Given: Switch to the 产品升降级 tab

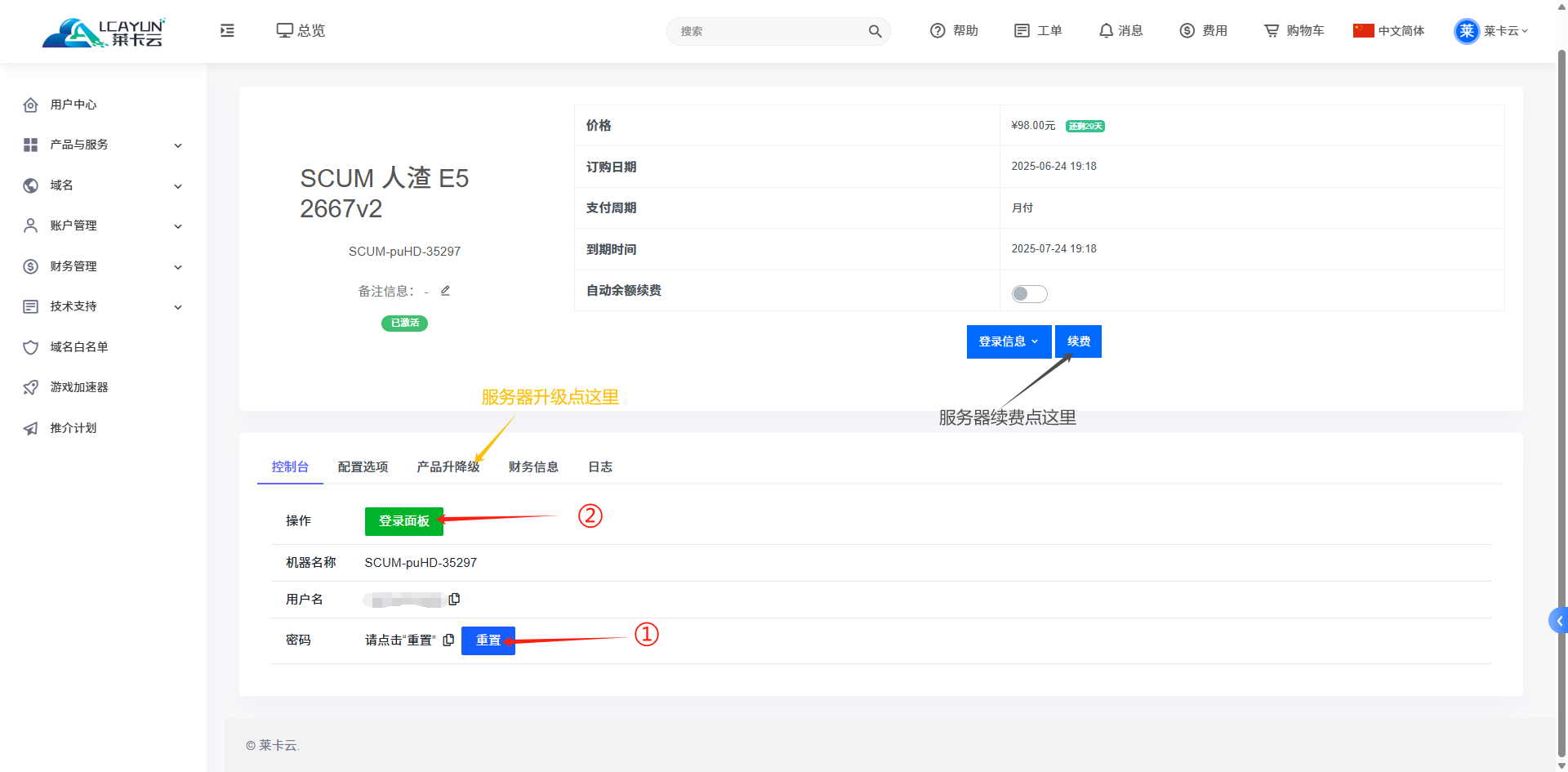Looking at the screenshot, I should pyautogui.click(x=448, y=466).
